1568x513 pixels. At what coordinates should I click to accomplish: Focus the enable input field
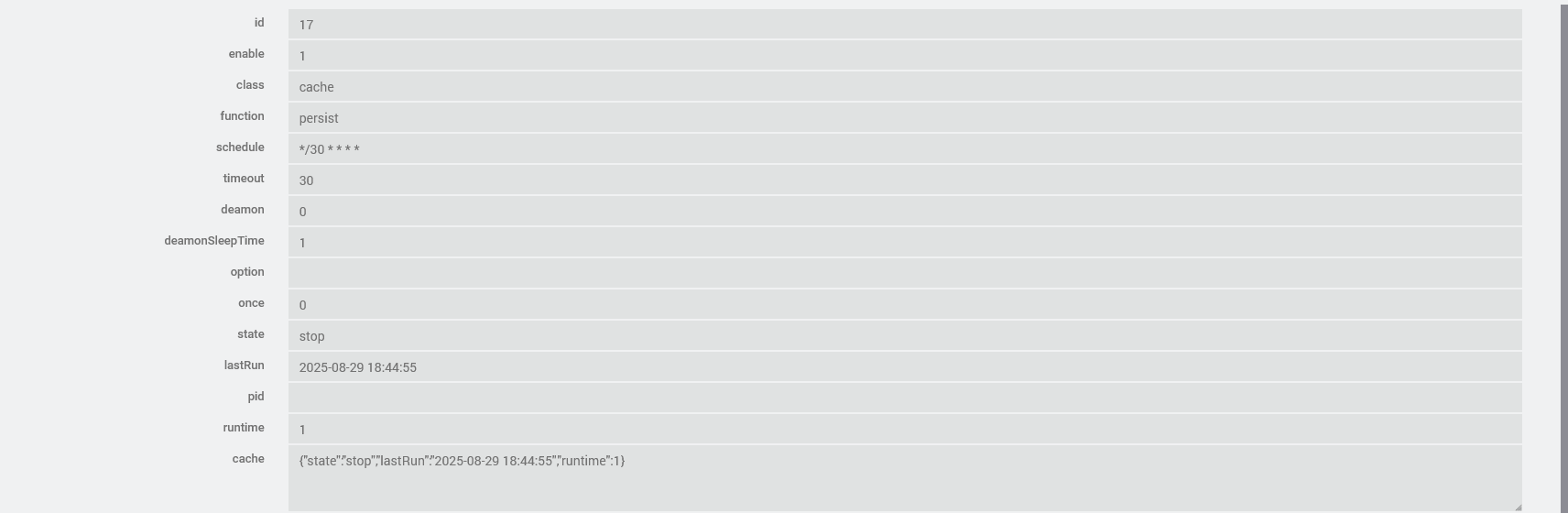(x=904, y=56)
